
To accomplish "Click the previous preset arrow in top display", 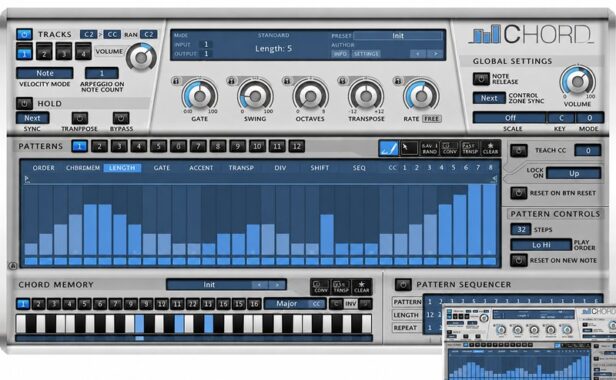I will [x=418, y=53].
